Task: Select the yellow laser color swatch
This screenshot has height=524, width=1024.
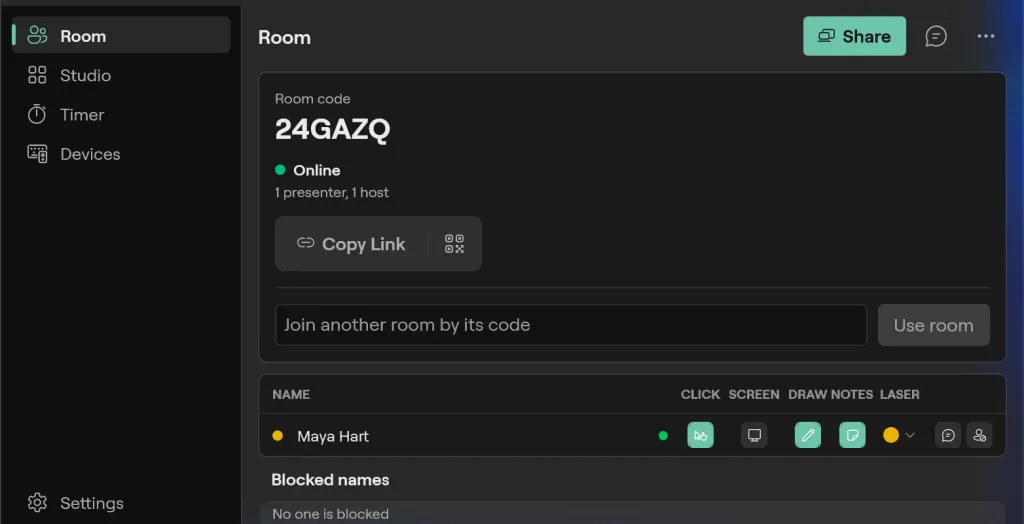Action: 891,435
